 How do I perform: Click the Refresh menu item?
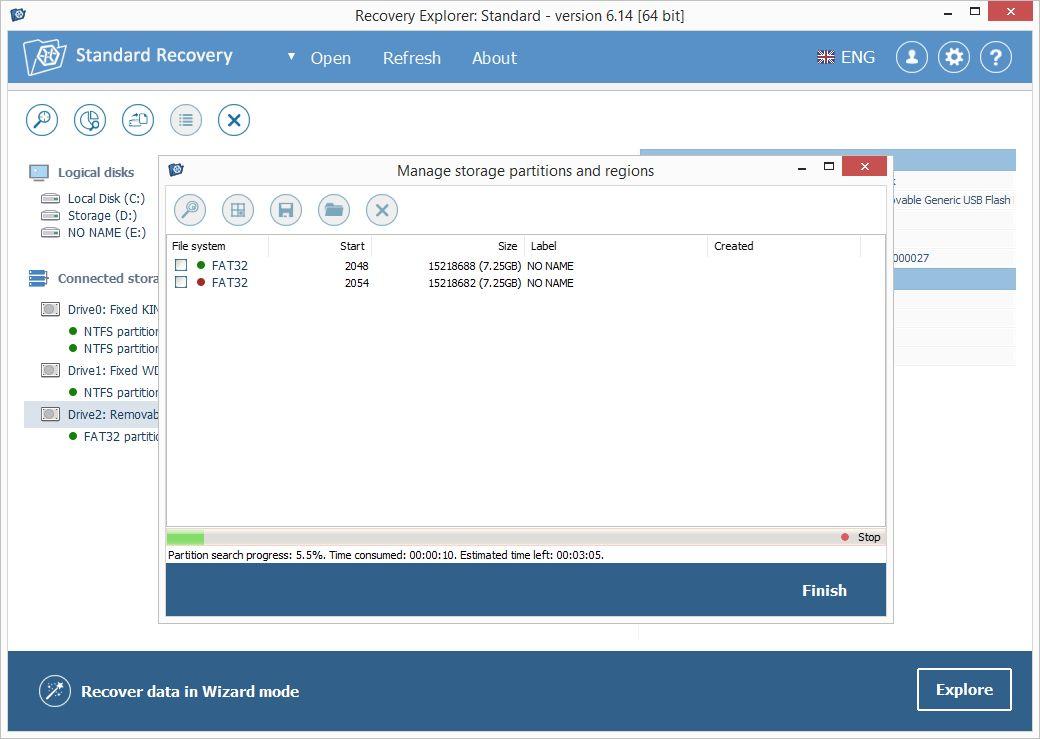click(x=412, y=58)
